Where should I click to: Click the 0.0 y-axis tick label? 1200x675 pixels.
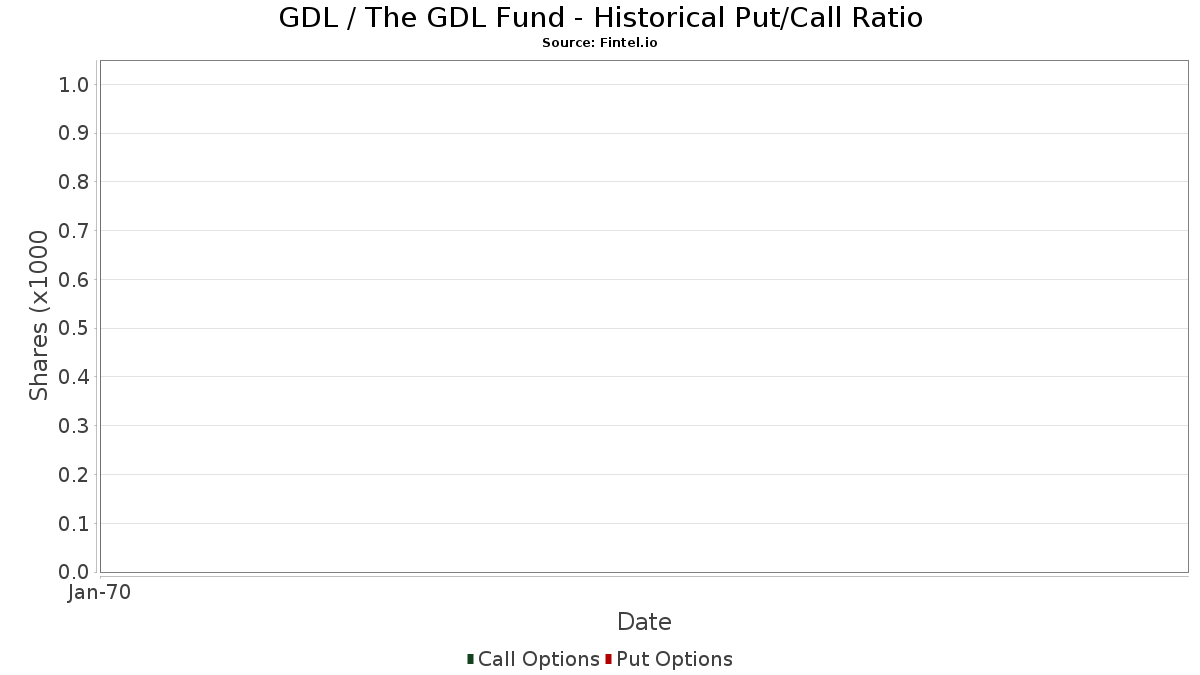pos(74,572)
